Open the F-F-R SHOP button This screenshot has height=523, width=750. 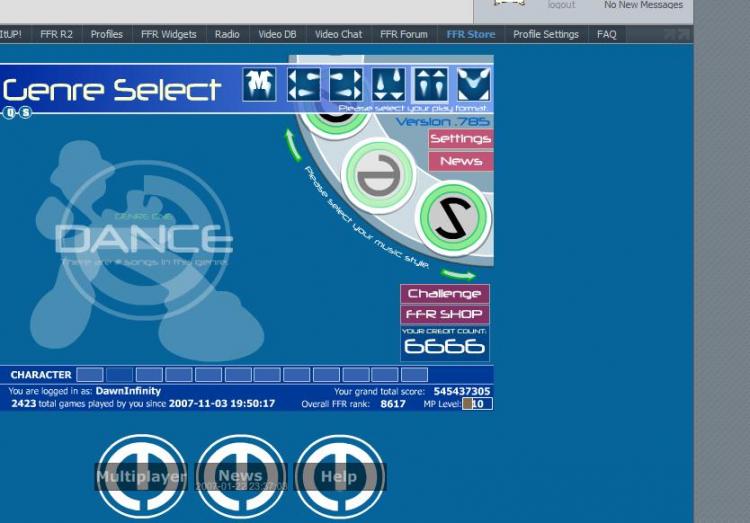(444, 314)
